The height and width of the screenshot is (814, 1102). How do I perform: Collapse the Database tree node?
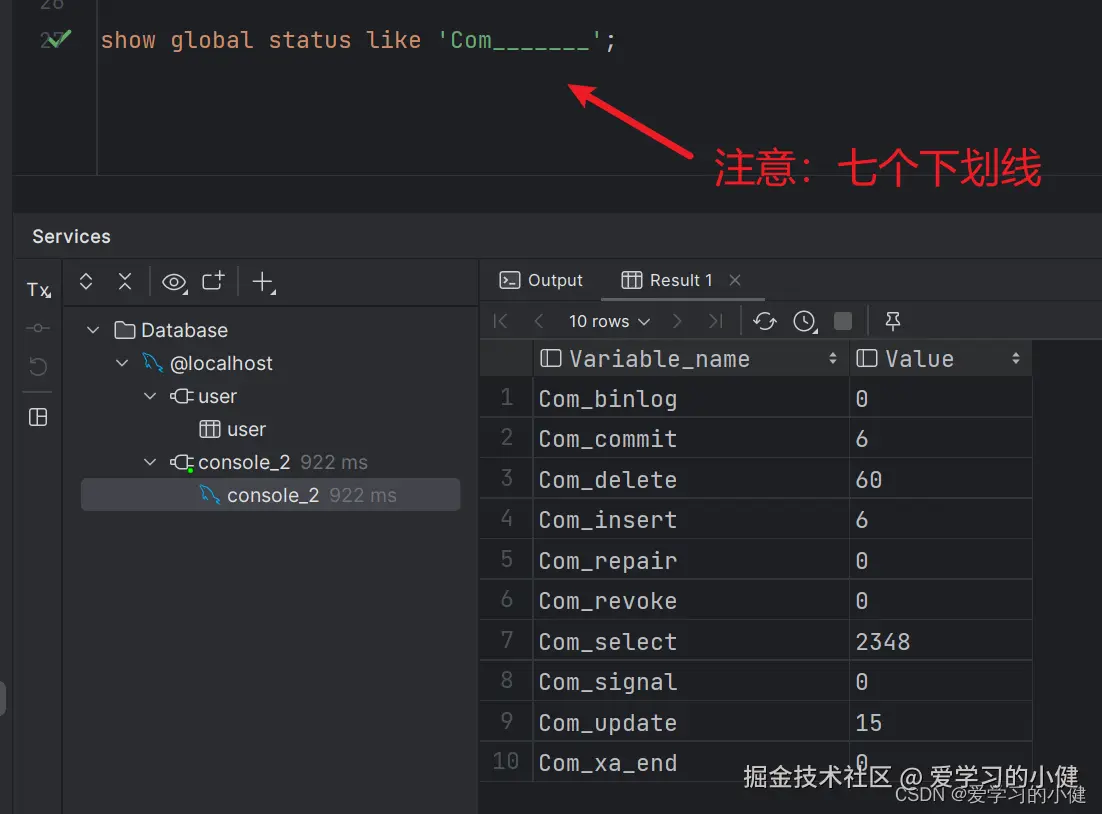(x=93, y=330)
